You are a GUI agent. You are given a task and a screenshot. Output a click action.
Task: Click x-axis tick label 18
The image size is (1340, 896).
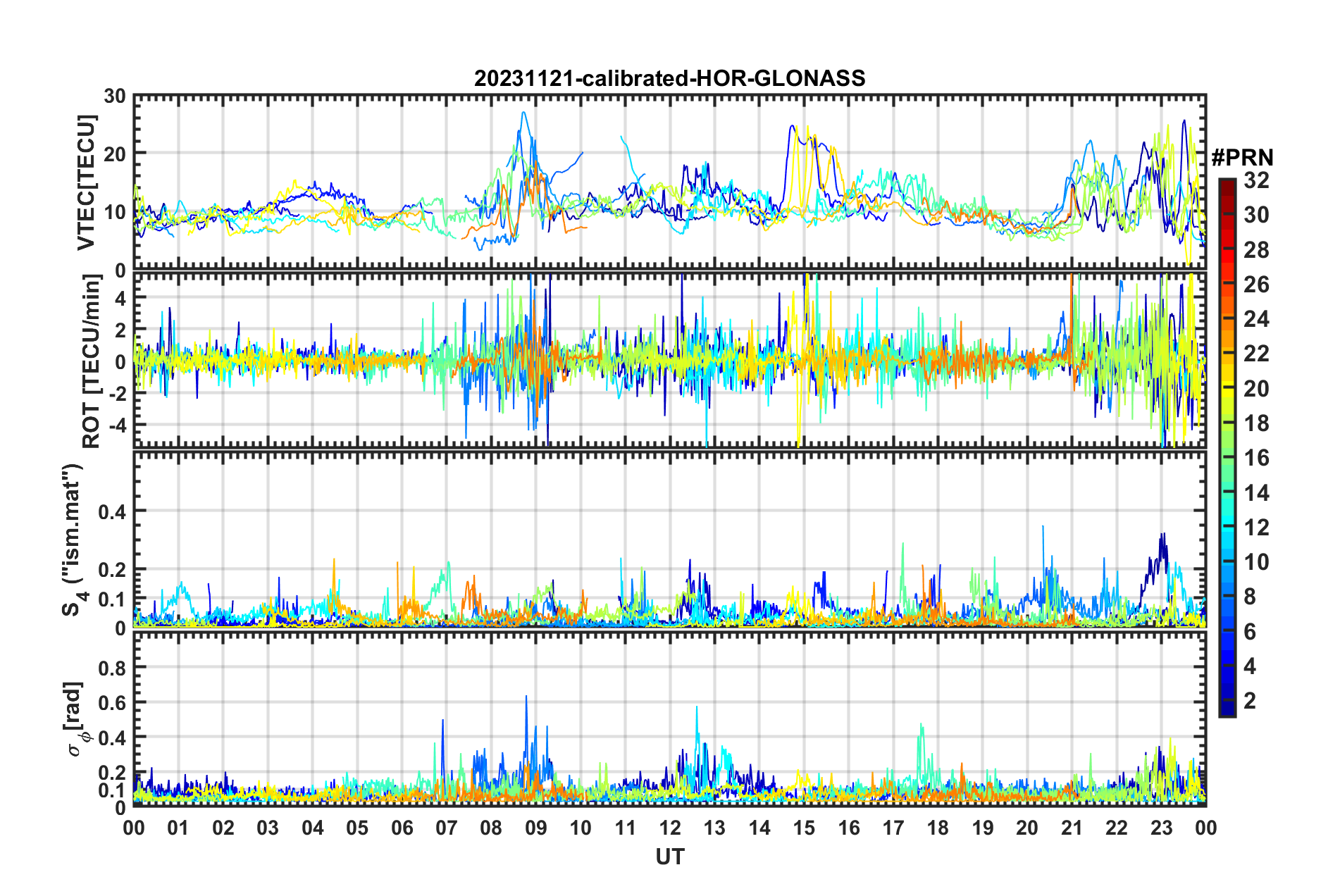click(x=938, y=828)
